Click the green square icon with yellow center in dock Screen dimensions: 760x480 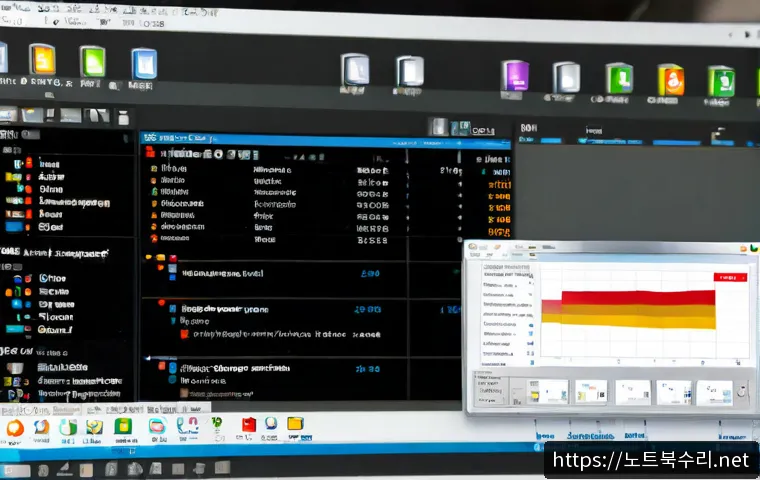(123, 427)
